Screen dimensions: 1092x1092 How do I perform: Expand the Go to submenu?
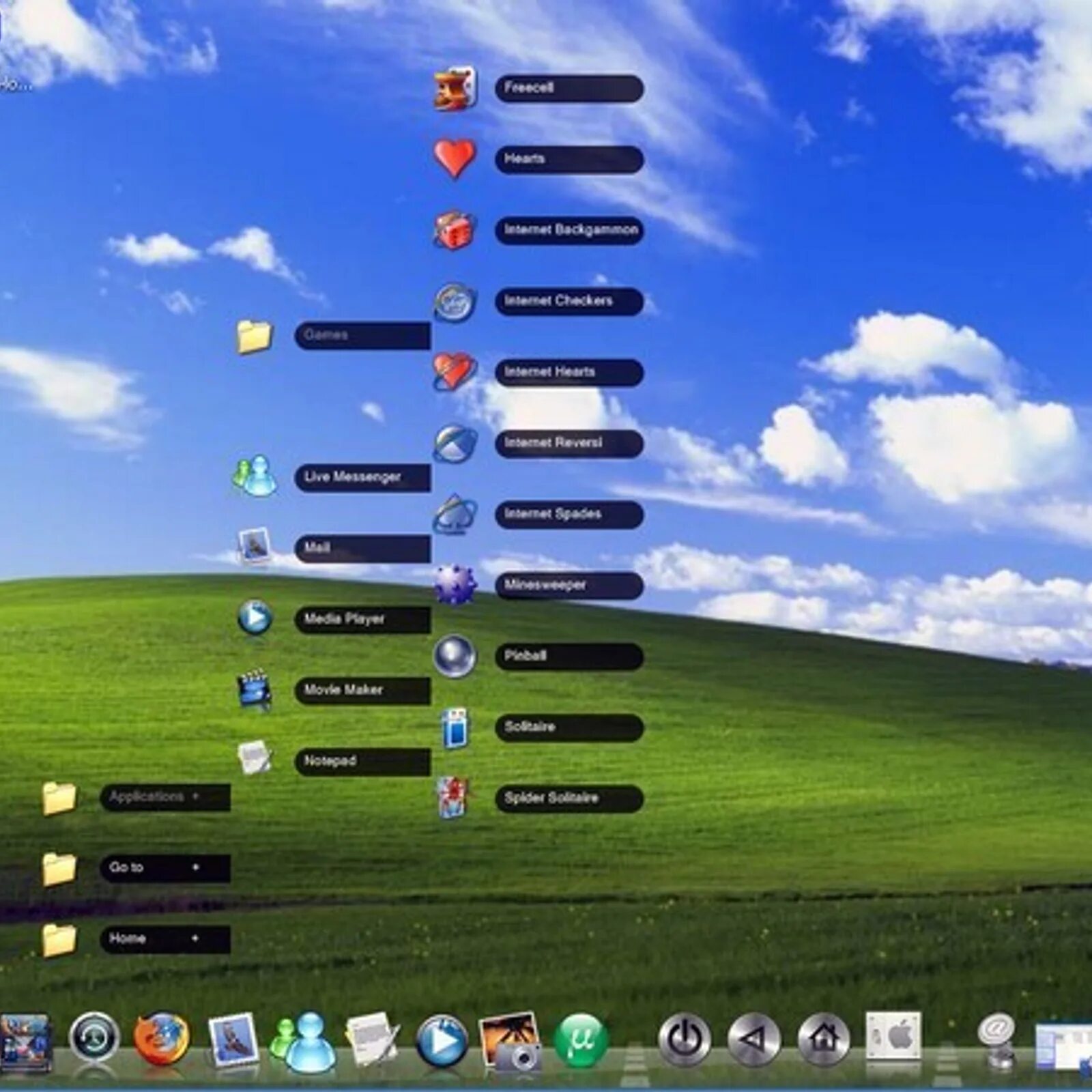coord(165,867)
